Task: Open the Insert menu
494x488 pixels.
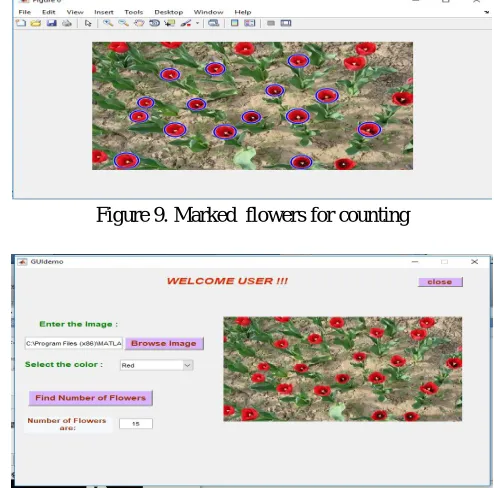Action: 104,12
